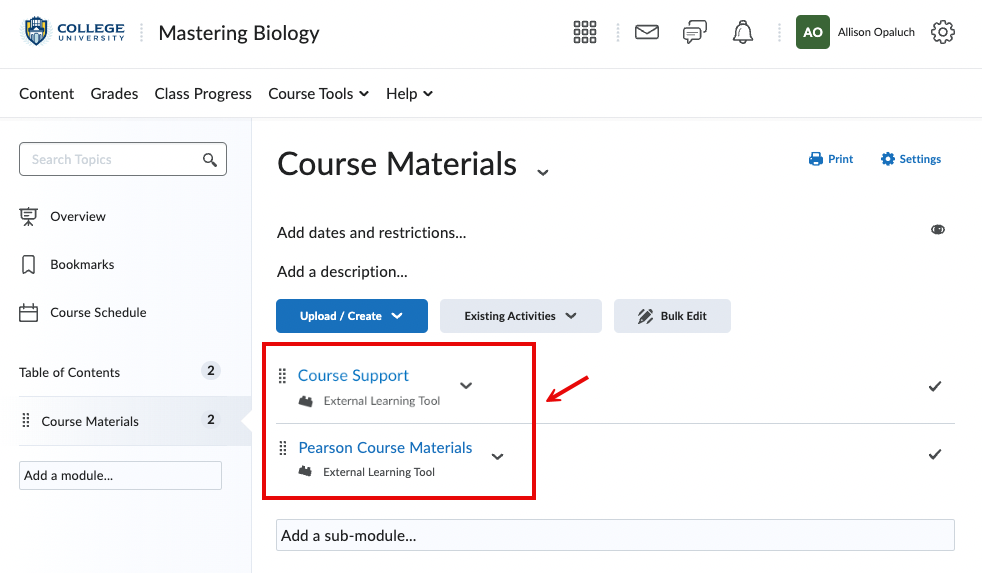Click the Pearson Course Materials completion checkmark
The height and width of the screenshot is (573, 982).
pyautogui.click(x=935, y=454)
